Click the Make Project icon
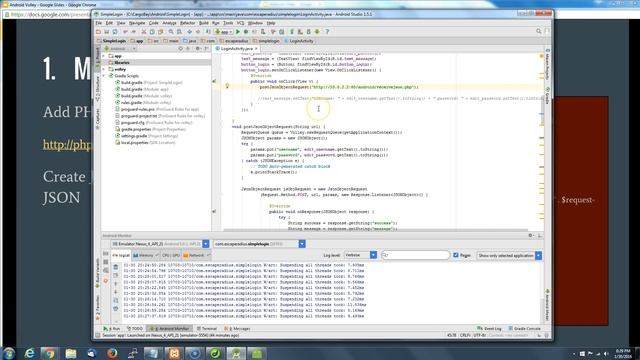 [208, 31]
